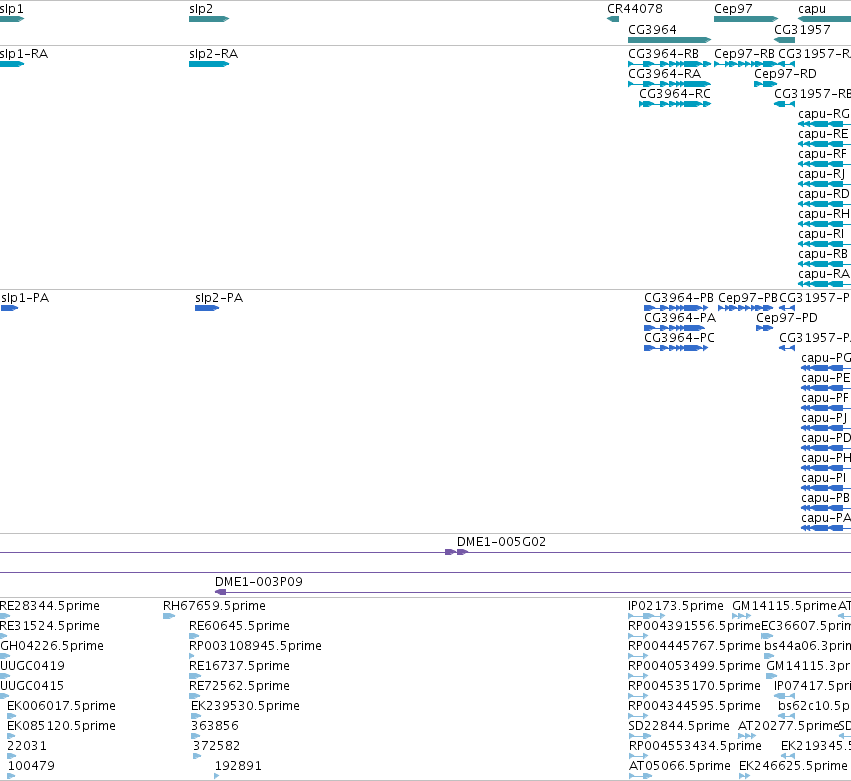Screen dimensions: 851x781
Task: Select the RP004445767.5prime EST label
Action: 694,646
